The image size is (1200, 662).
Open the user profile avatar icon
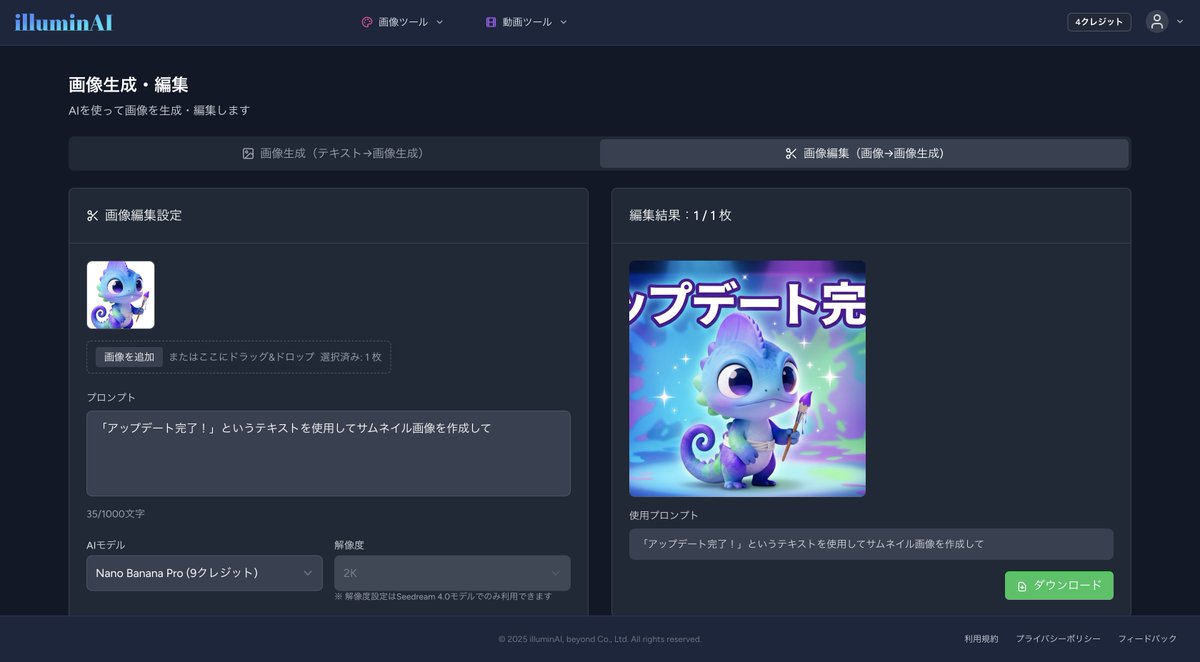(1157, 22)
